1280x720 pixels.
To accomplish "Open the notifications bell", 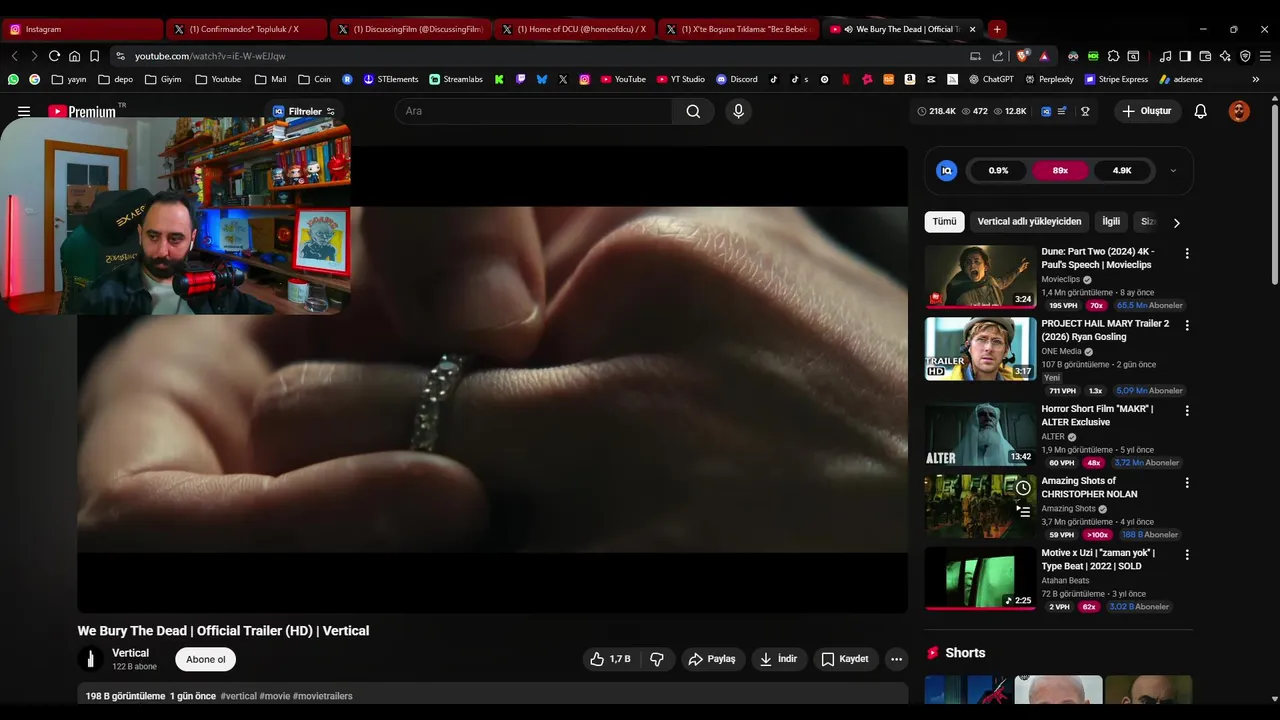I will click(x=1200, y=111).
